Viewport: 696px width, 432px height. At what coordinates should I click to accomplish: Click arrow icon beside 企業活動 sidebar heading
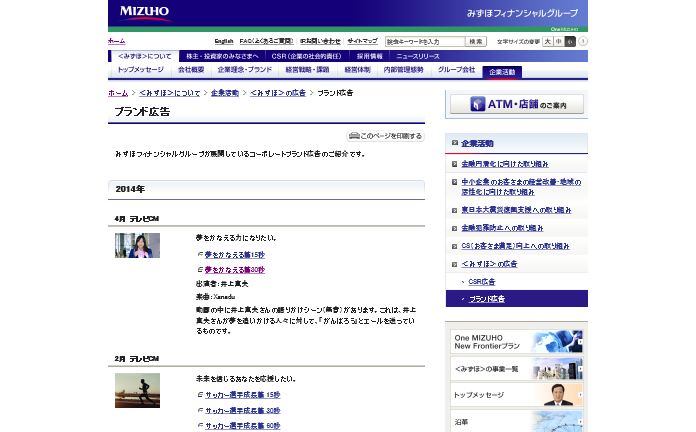click(455, 143)
